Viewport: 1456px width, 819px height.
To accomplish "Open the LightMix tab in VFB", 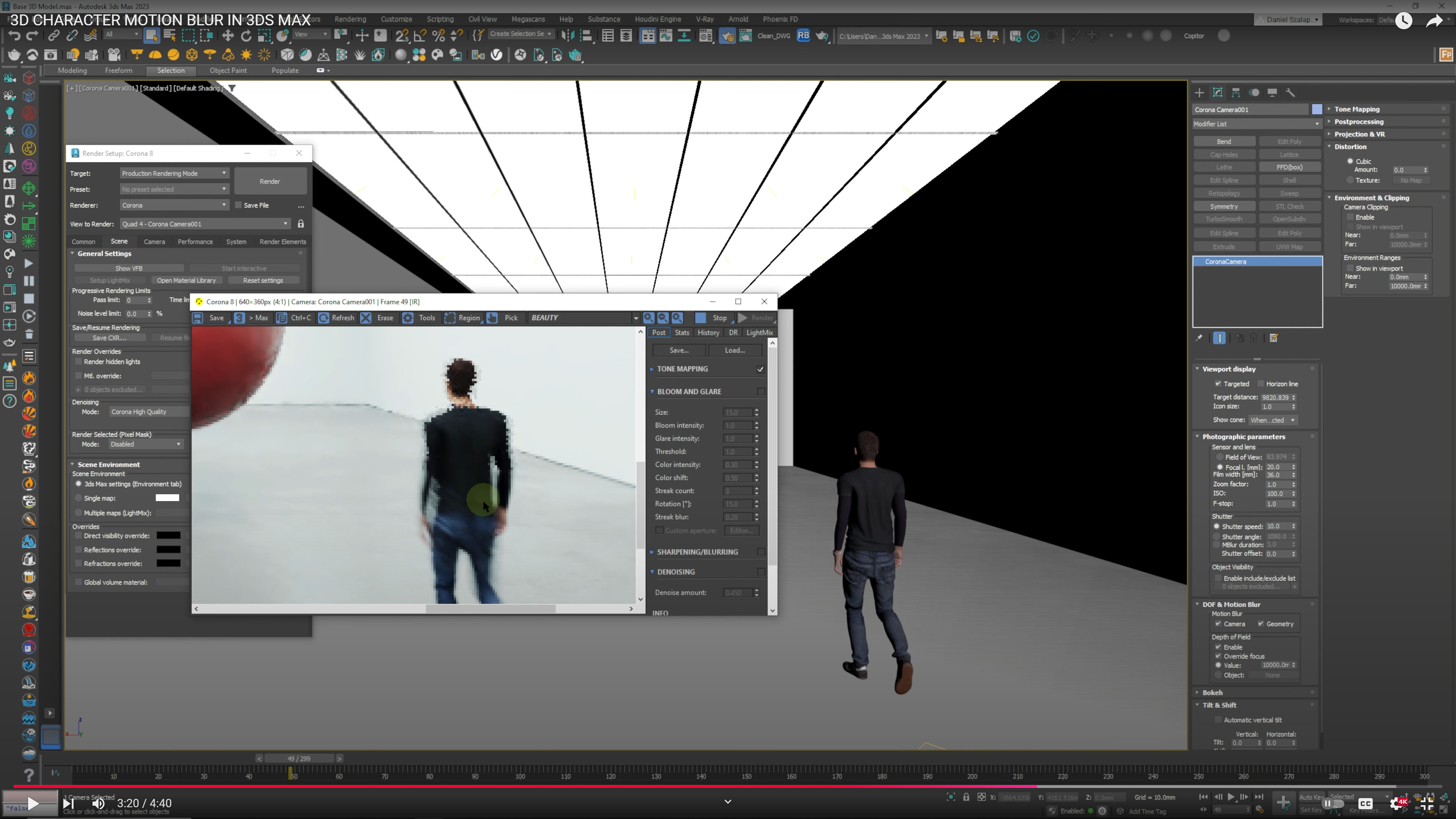I will [x=759, y=333].
